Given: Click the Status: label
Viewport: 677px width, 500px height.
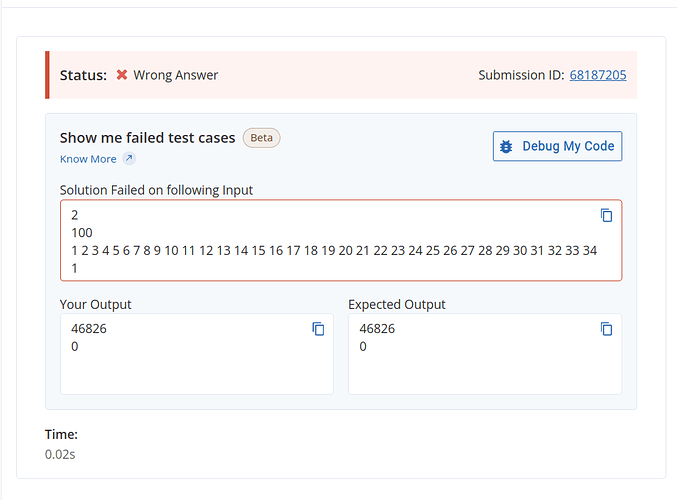Looking at the screenshot, I should pyautogui.click(x=83, y=75).
